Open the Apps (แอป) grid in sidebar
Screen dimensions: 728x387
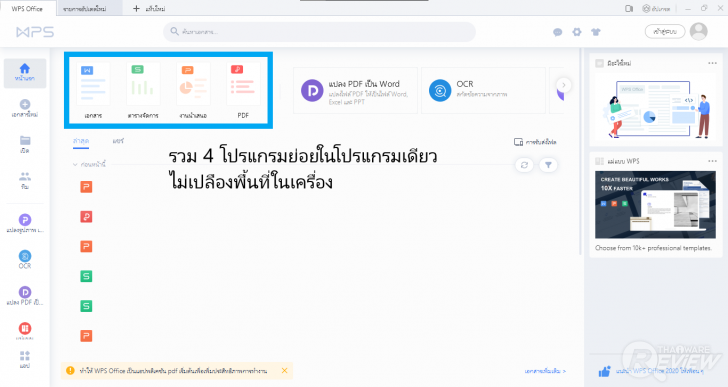tap(25, 360)
